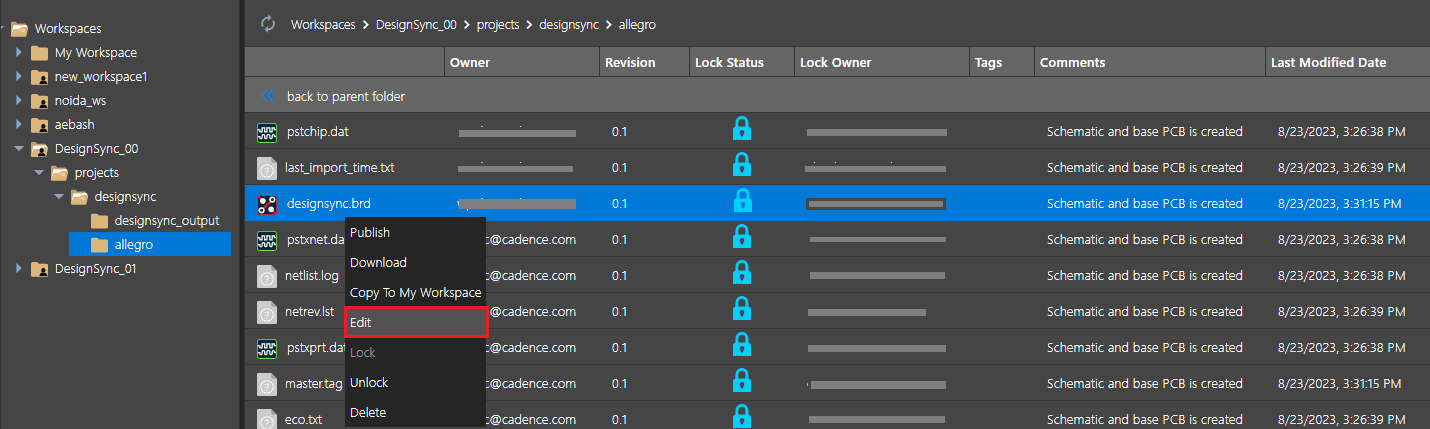Choose Delete from the context menu
The image size is (1430, 429).
point(415,412)
